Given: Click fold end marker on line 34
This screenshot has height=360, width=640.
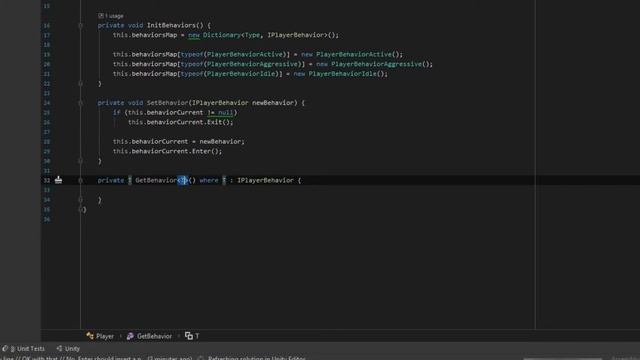Looking at the screenshot, I should (x=80, y=200).
